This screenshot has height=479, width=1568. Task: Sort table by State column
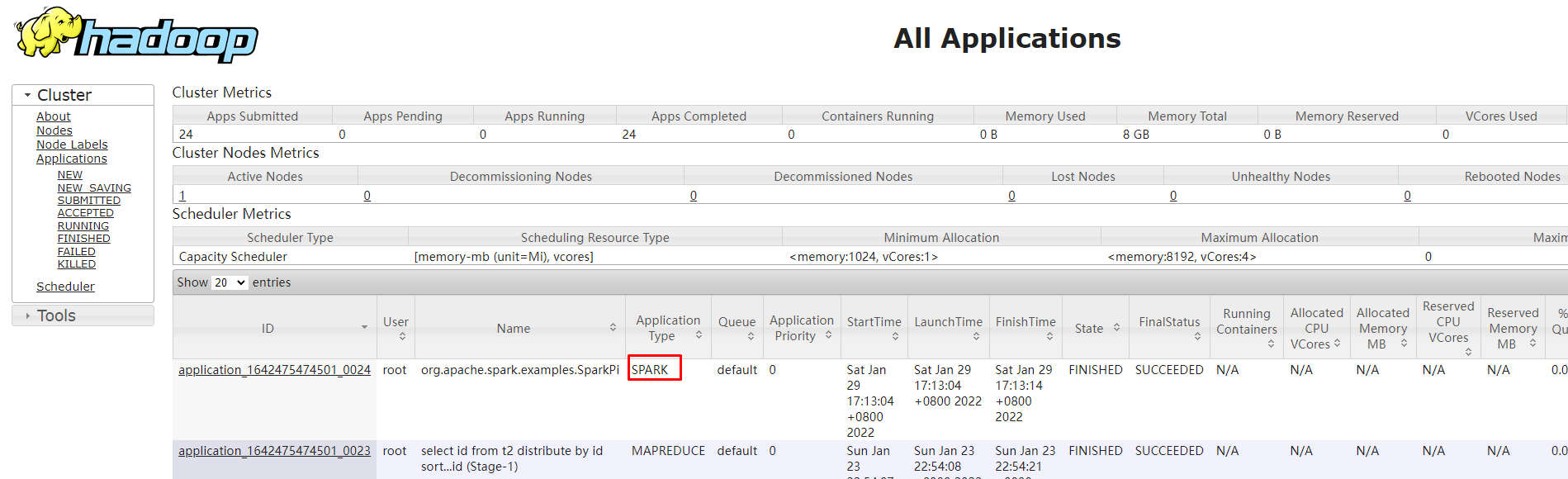coord(1097,328)
